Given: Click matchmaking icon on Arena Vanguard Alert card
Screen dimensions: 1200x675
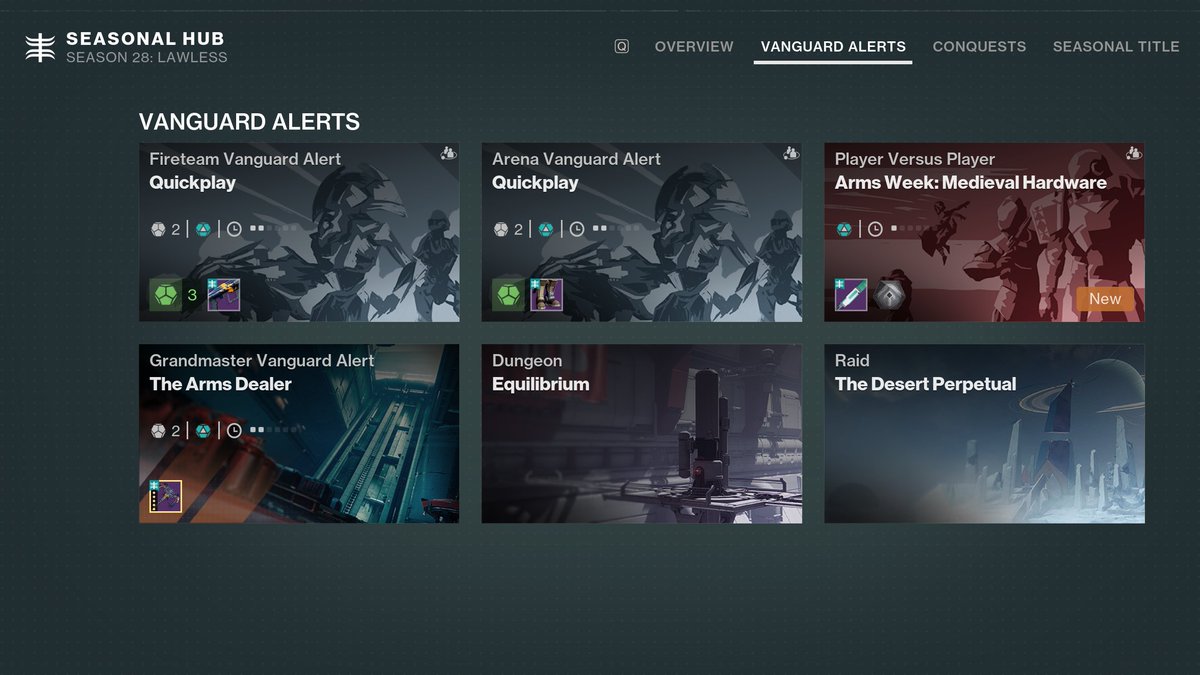Looking at the screenshot, I should tap(792, 153).
